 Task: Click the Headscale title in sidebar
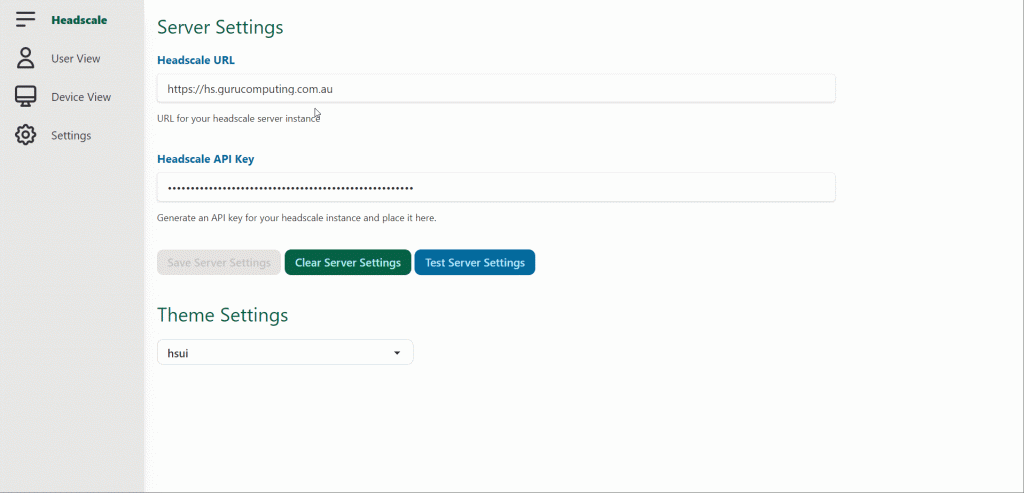[x=79, y=20]
